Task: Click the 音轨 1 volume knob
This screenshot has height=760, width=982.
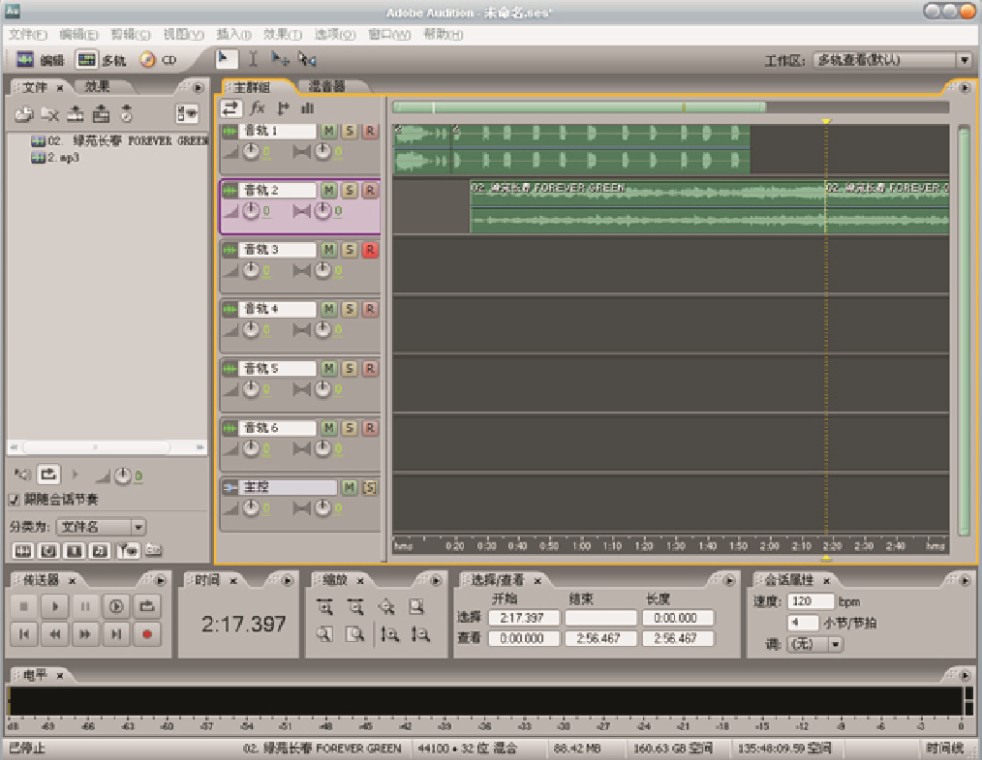Action: [x=251, y=151]
